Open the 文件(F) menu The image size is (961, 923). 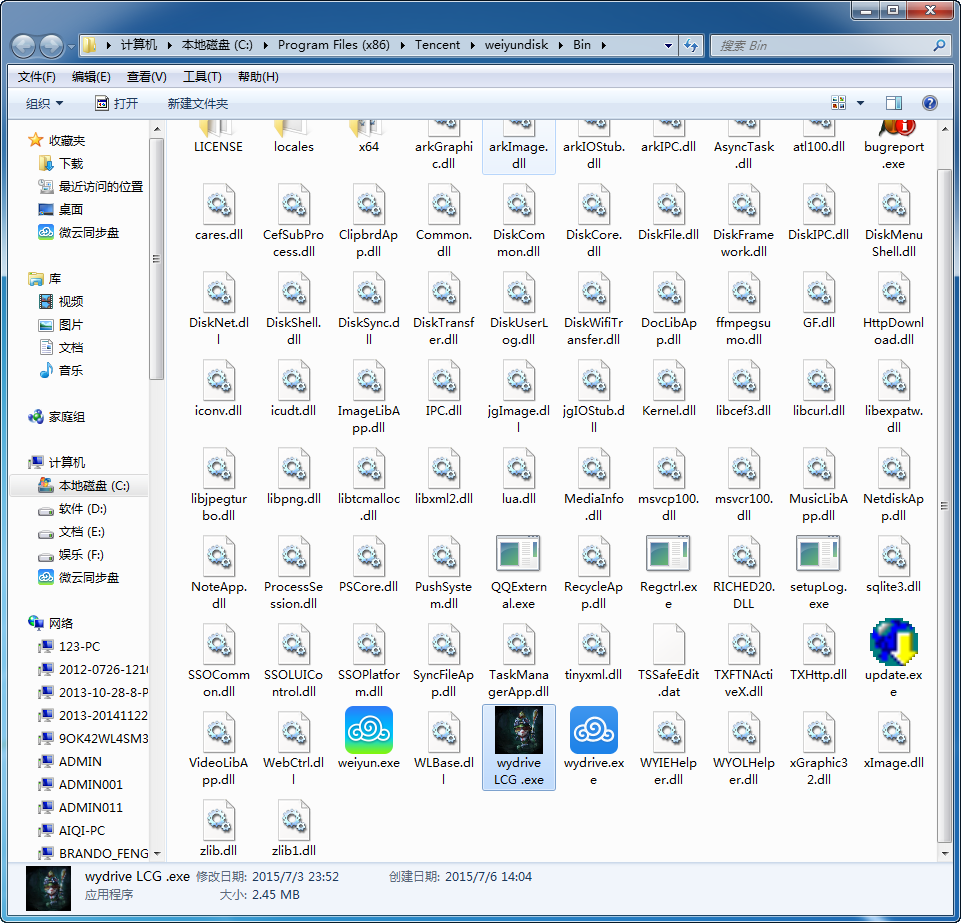(x=36, y=77)
